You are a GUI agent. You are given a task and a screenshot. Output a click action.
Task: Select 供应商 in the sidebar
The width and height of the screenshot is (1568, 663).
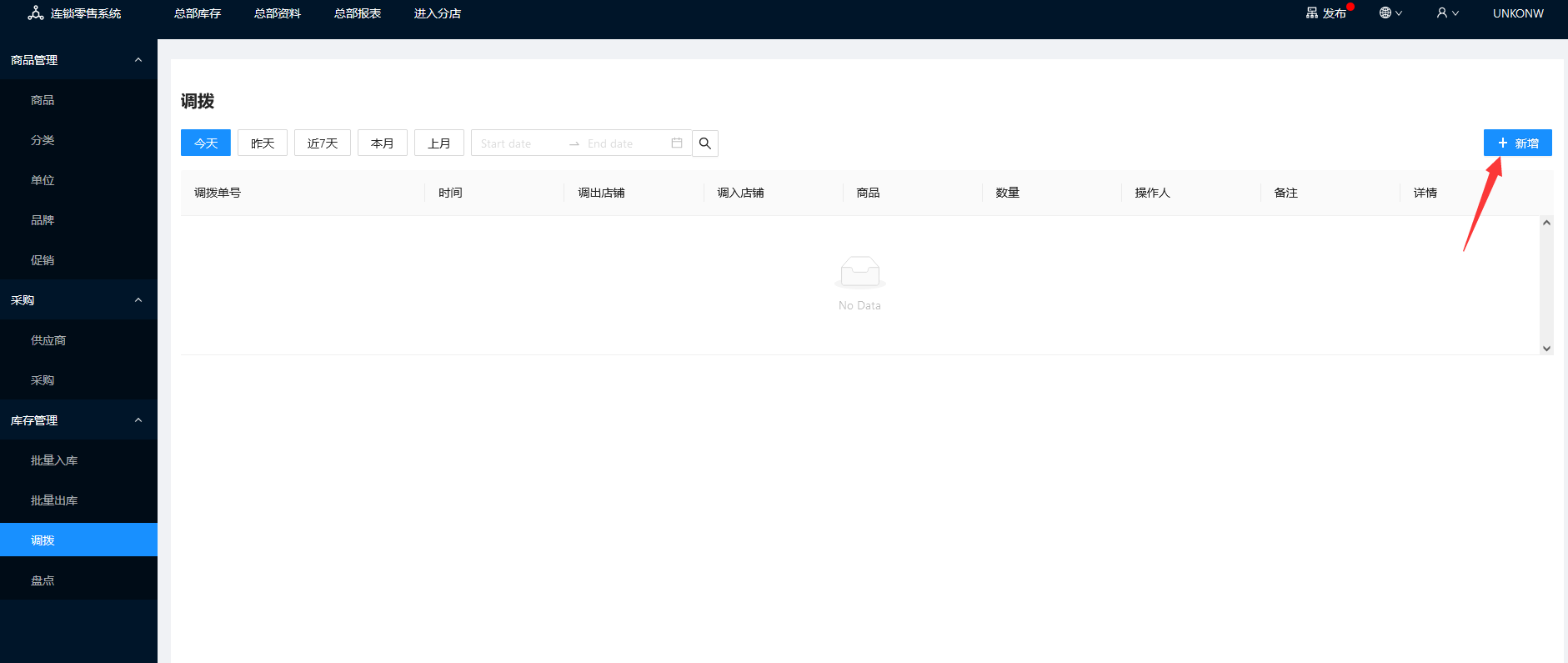(78, 340)
